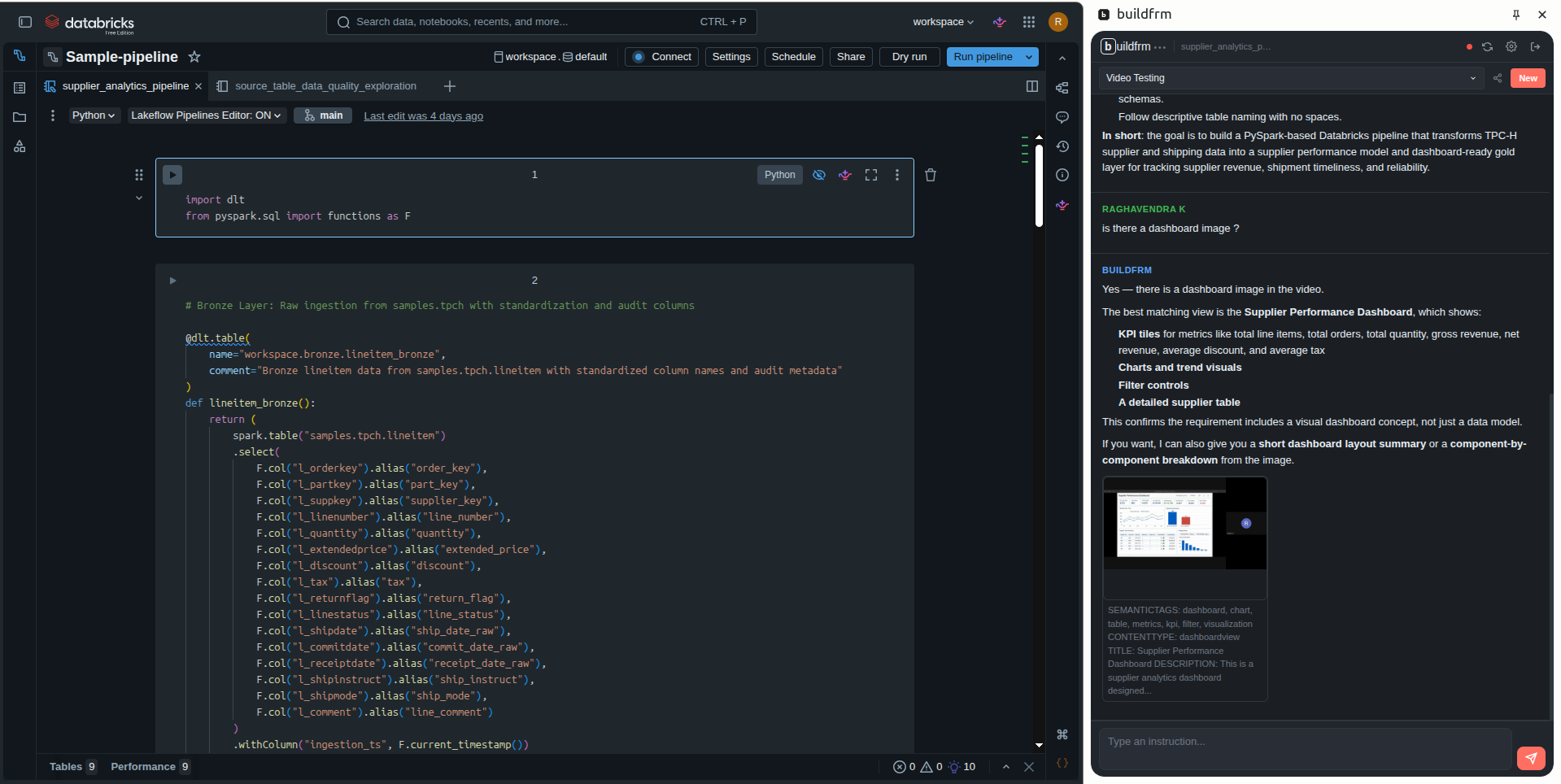The image size is (1561, 784).
Task: Click the main git branch button
Action: point(323,115)
